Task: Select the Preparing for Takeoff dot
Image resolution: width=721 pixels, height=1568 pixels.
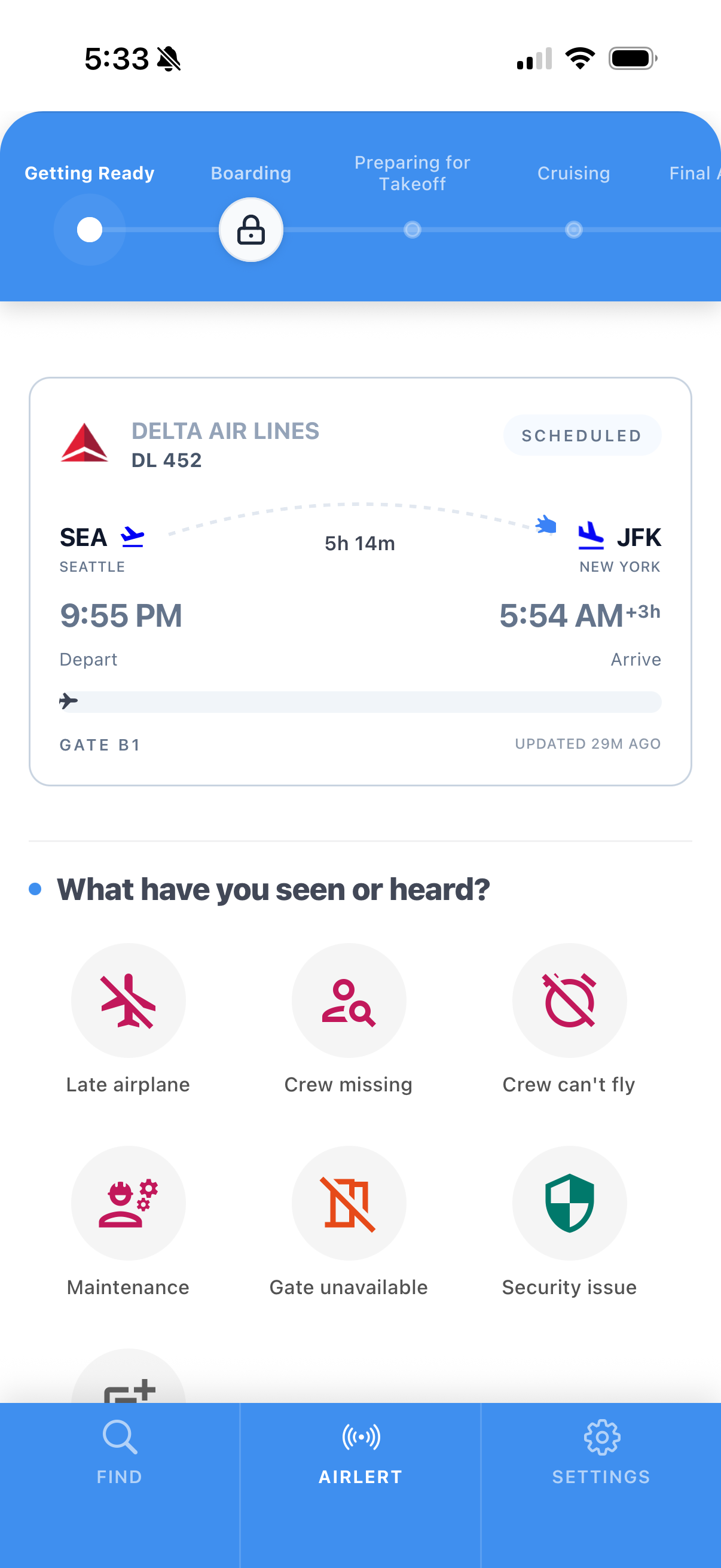Action: coord(412,230)
